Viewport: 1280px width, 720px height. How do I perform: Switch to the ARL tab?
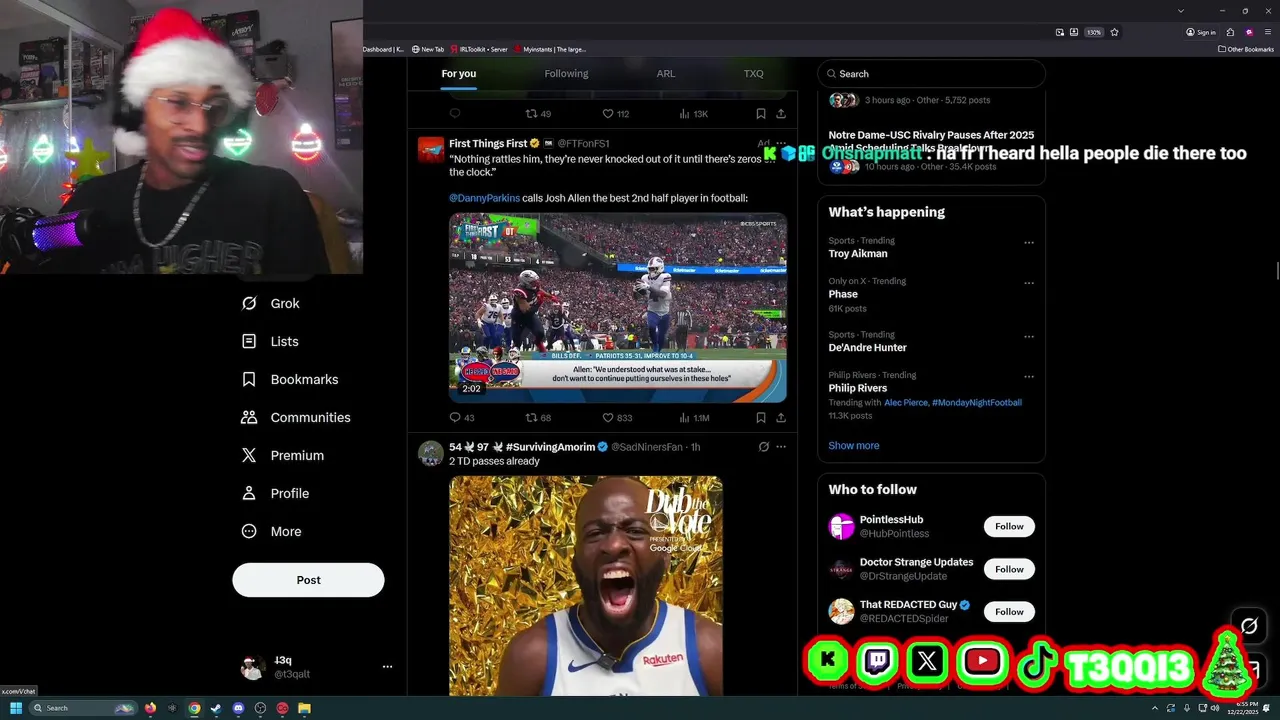(x=666, y=74)
